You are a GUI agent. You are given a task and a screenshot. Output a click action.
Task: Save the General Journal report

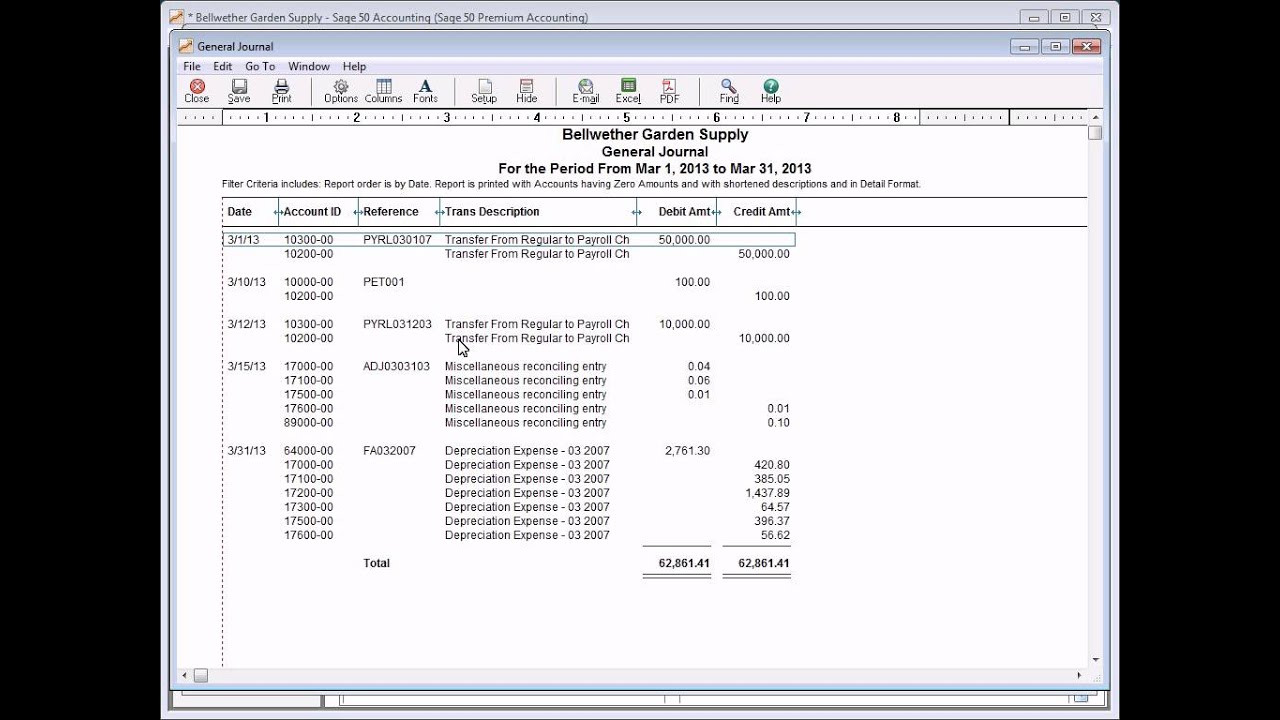coord(239,91)
